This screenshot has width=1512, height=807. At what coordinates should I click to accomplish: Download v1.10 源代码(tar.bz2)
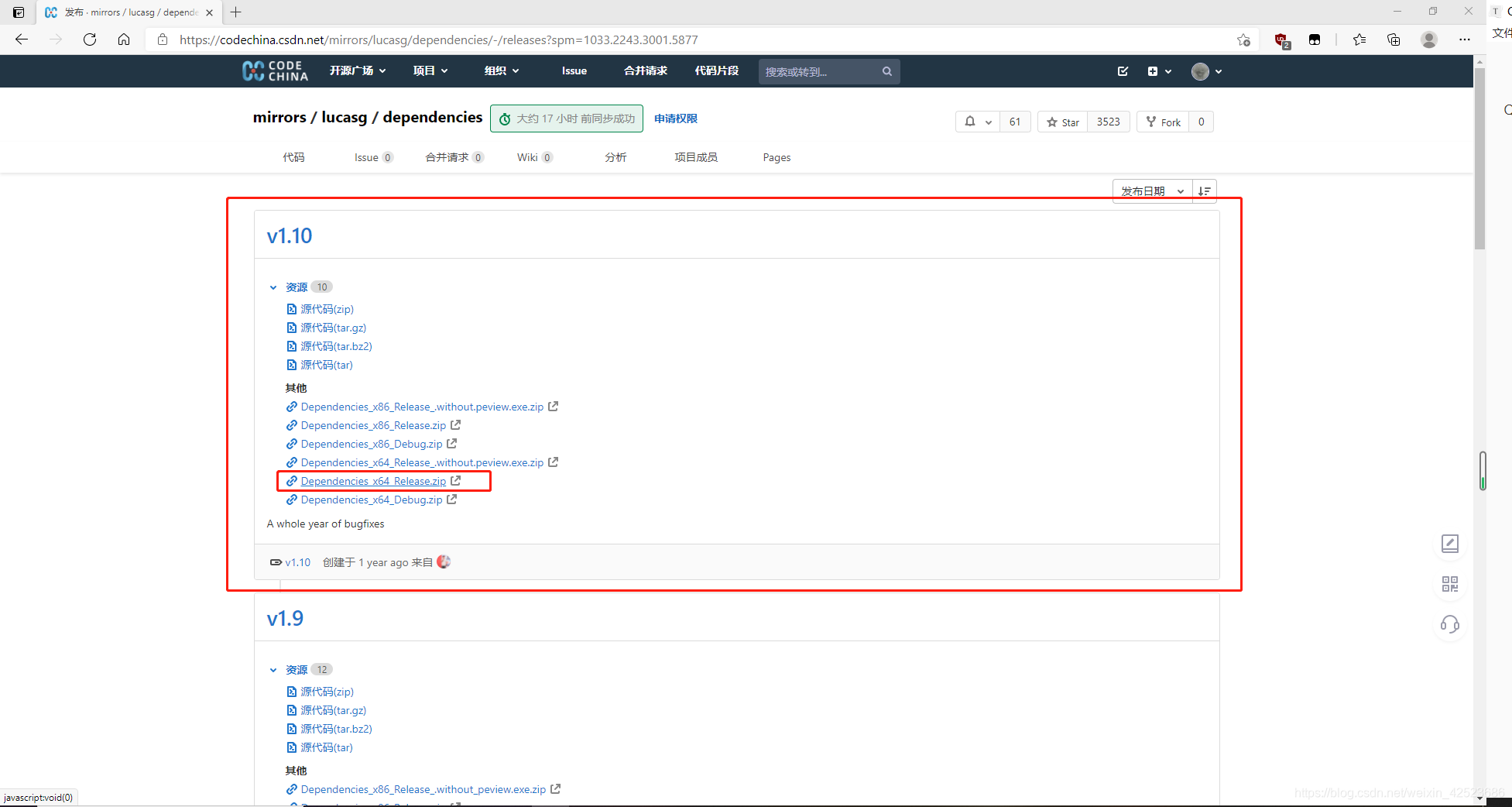click(336, 346)
